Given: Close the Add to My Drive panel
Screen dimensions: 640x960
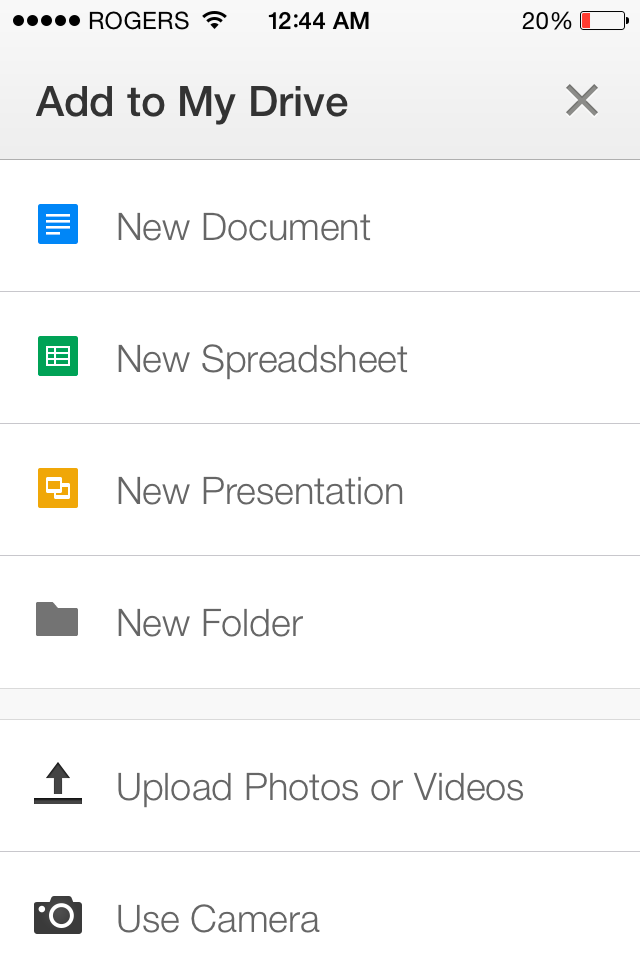Looking at the screenshot, I should coord(581,100).
